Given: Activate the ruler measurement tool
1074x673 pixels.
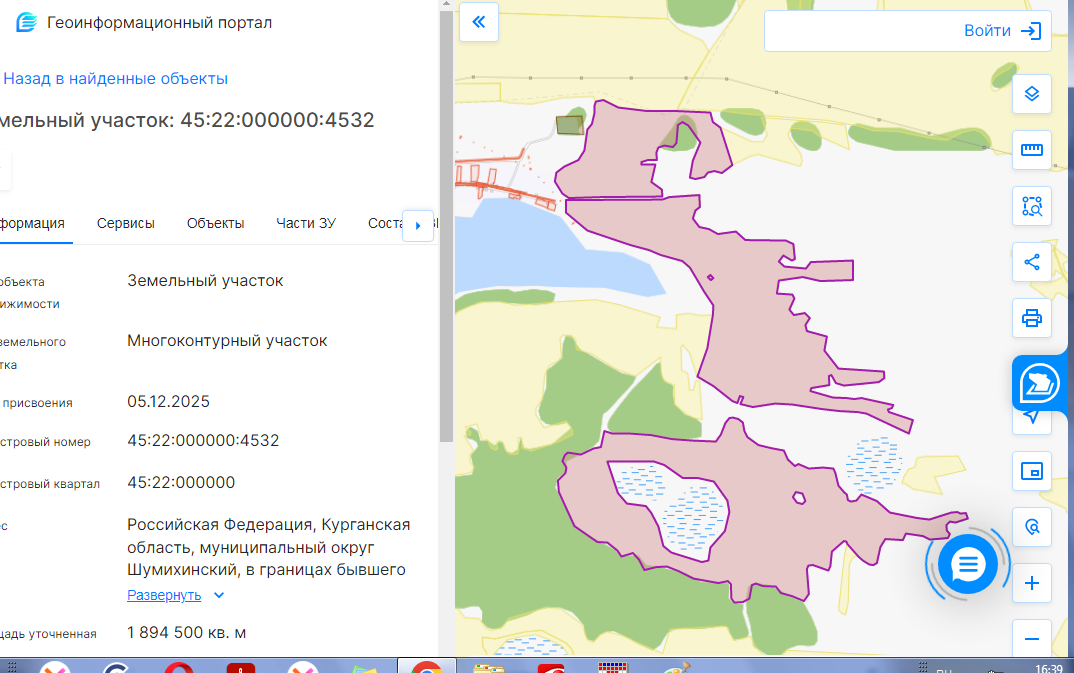Looking at the screenshot, I should point(1032,150).
